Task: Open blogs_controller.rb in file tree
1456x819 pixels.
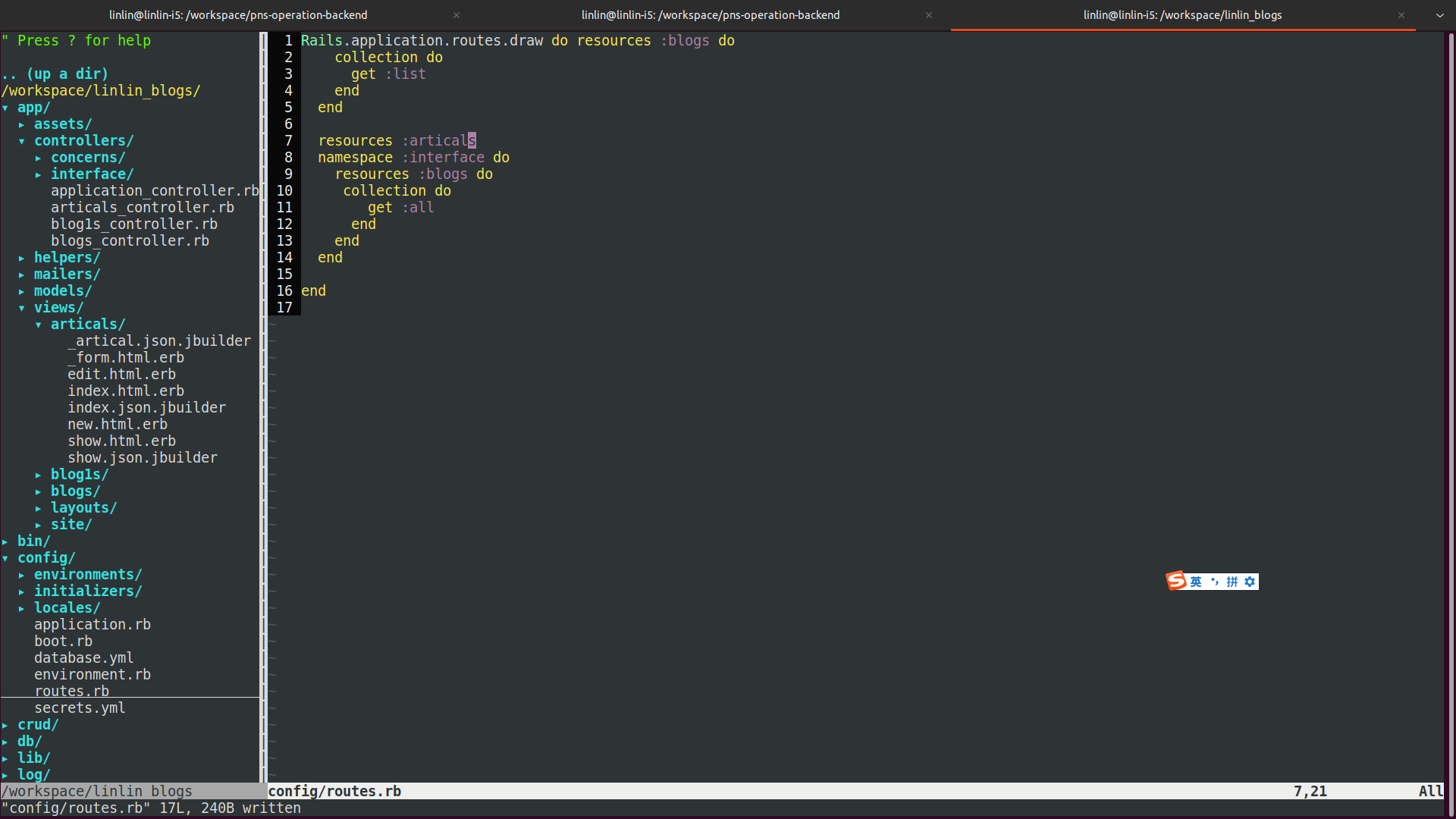Action: pyautogui.click(x=130, y=241)
